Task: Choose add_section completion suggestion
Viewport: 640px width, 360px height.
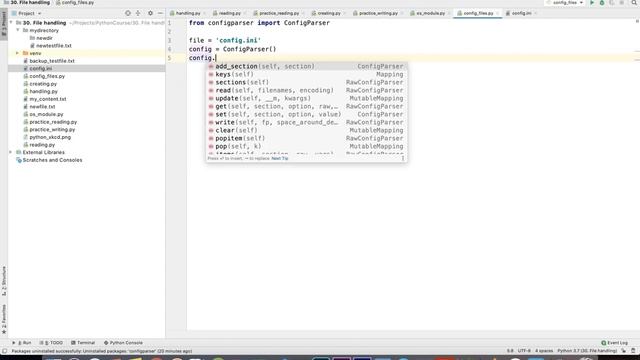Action: click(306, 66)
